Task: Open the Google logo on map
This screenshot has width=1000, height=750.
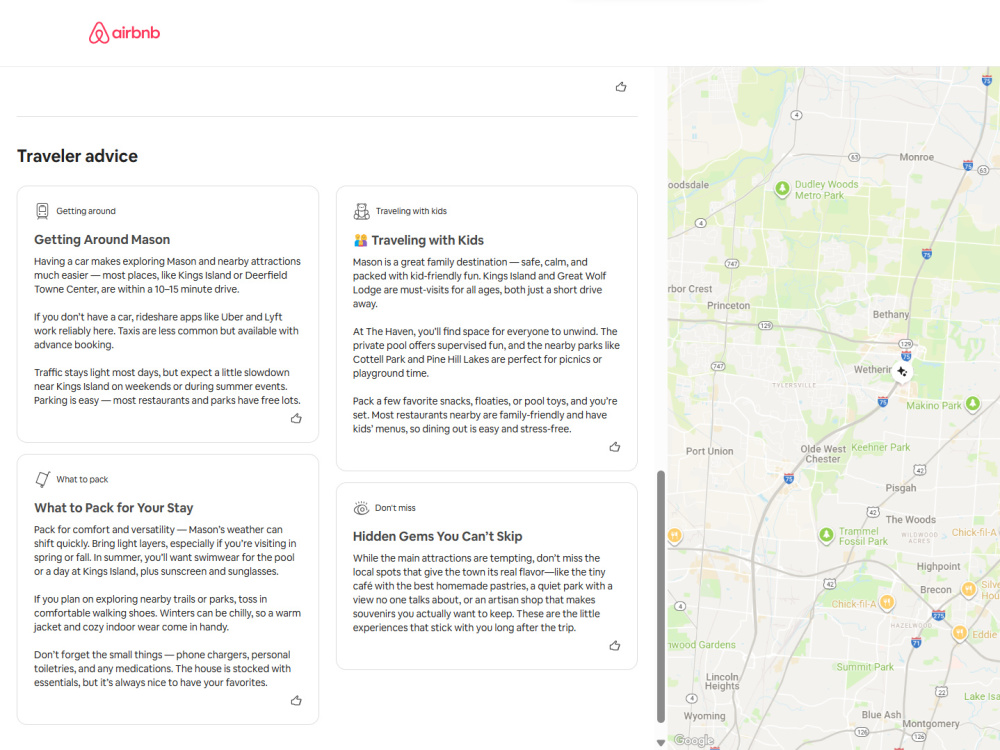Action: click(x=694, y=740)
